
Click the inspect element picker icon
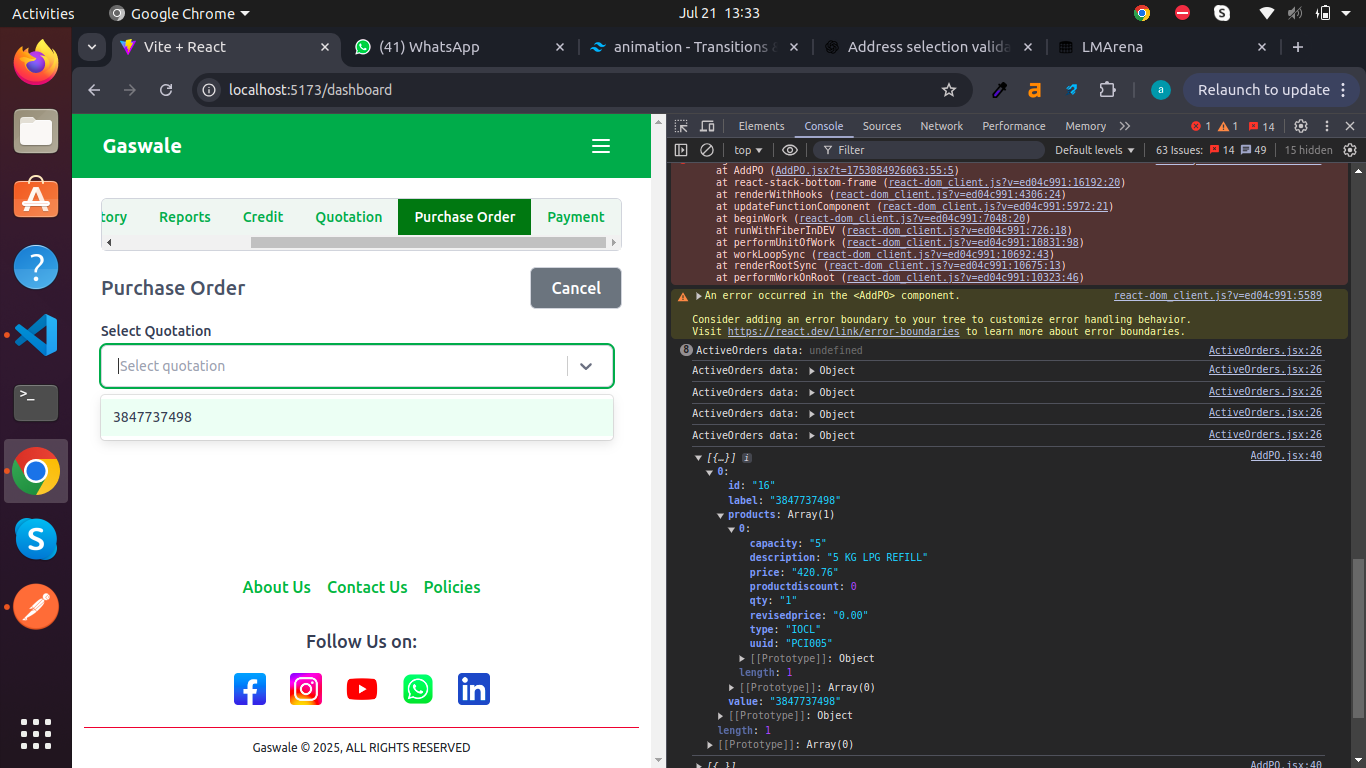[x=681, y=126]
